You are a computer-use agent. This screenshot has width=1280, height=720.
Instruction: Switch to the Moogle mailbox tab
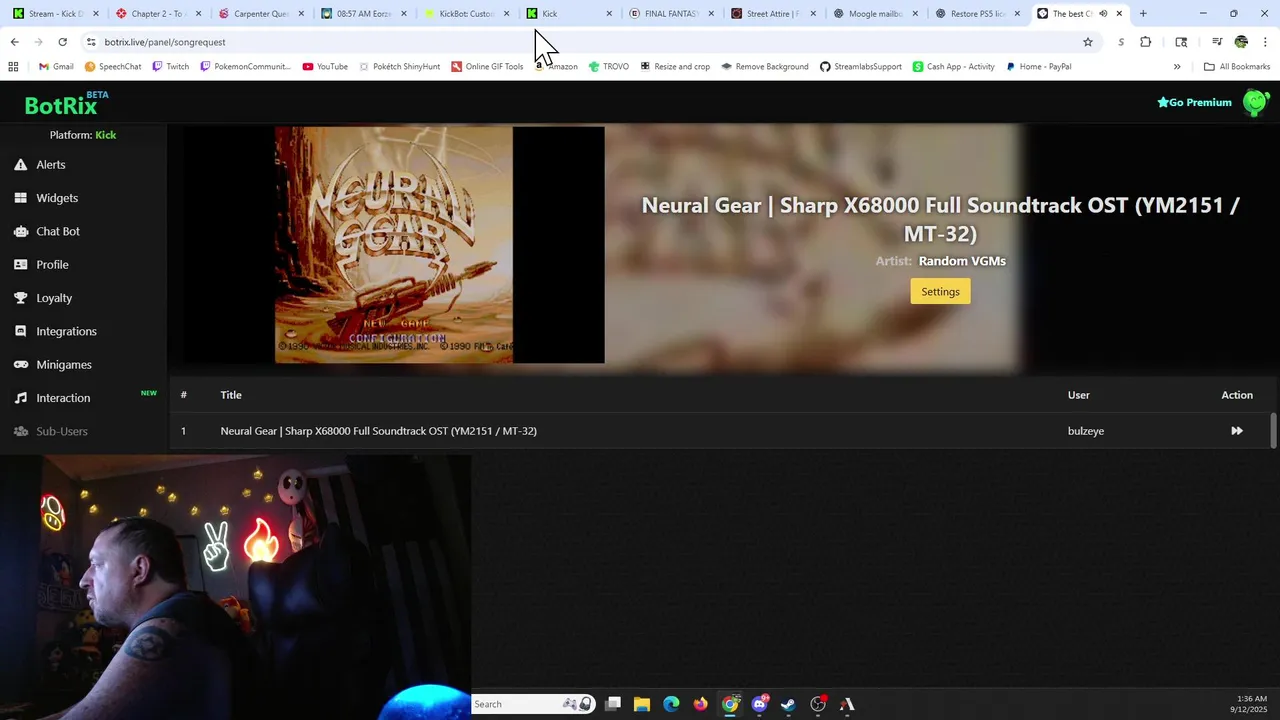[875, 14]
